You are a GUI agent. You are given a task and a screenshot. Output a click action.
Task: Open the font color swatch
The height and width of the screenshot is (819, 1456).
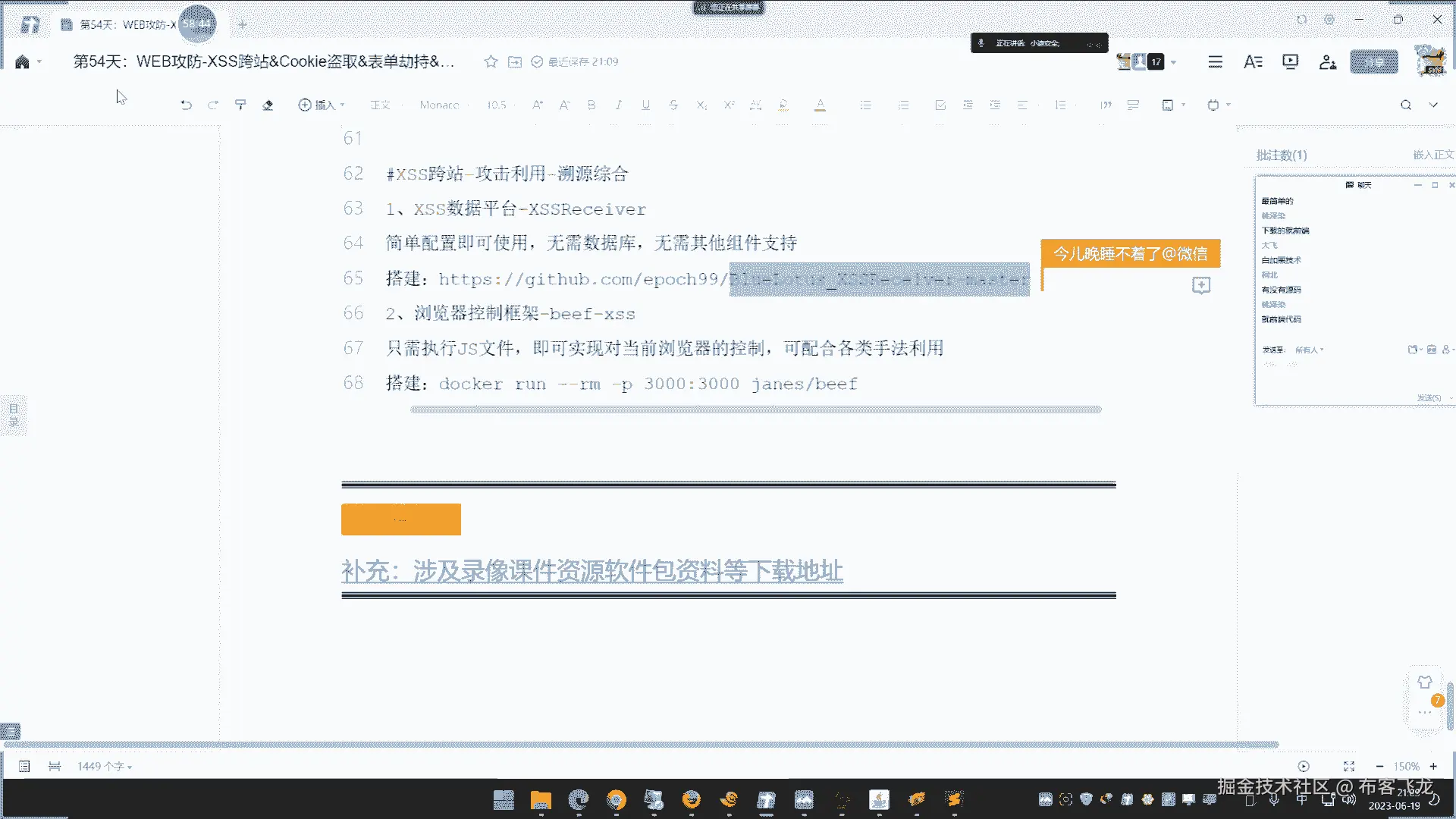coord(820,105)
